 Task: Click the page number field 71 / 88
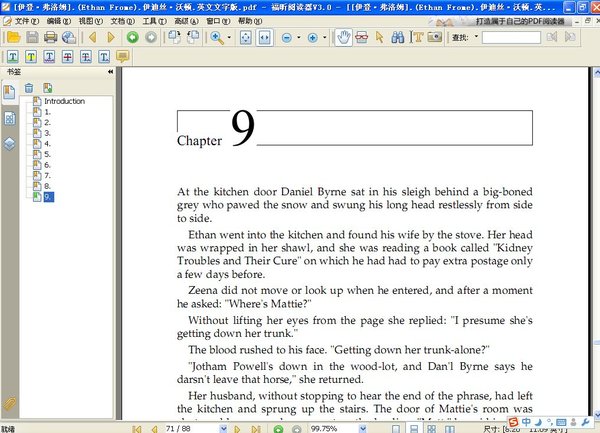pyautogui.click(x=191, y=429)
